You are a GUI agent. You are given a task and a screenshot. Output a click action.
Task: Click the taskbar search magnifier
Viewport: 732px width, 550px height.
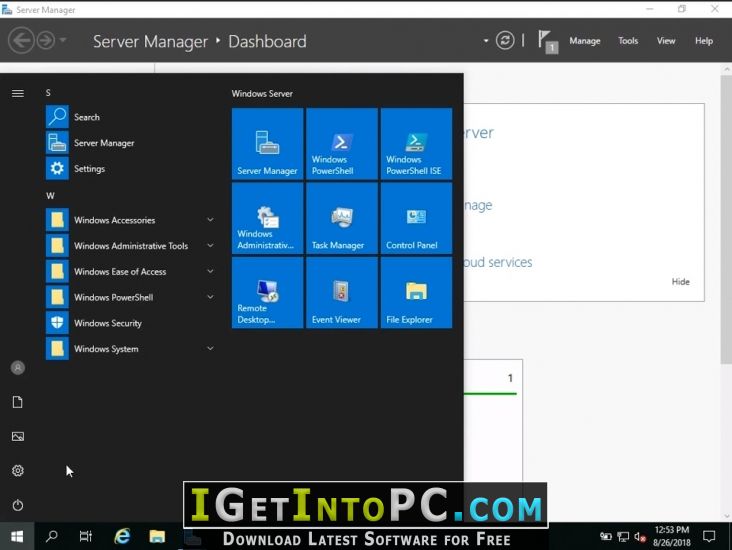[x=52, y=536]
